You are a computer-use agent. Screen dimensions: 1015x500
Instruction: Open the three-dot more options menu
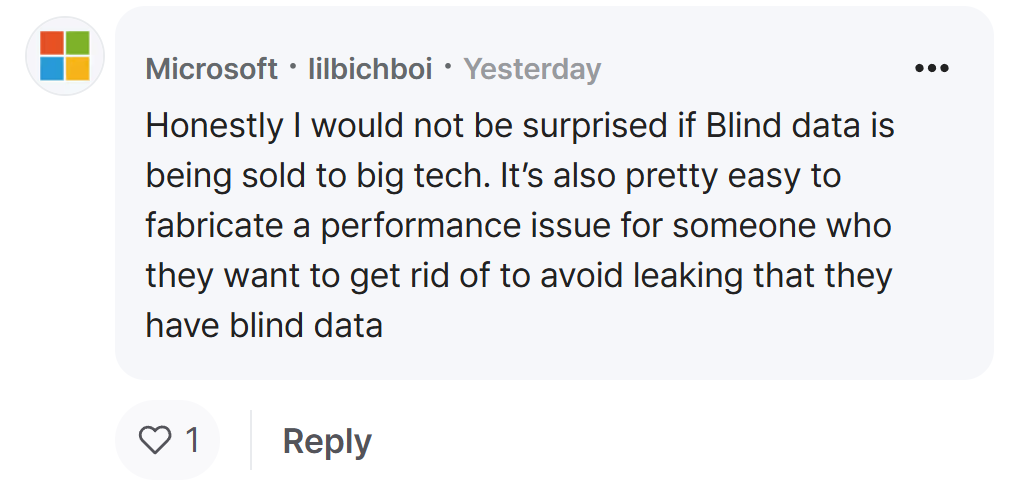click(931, 68)
